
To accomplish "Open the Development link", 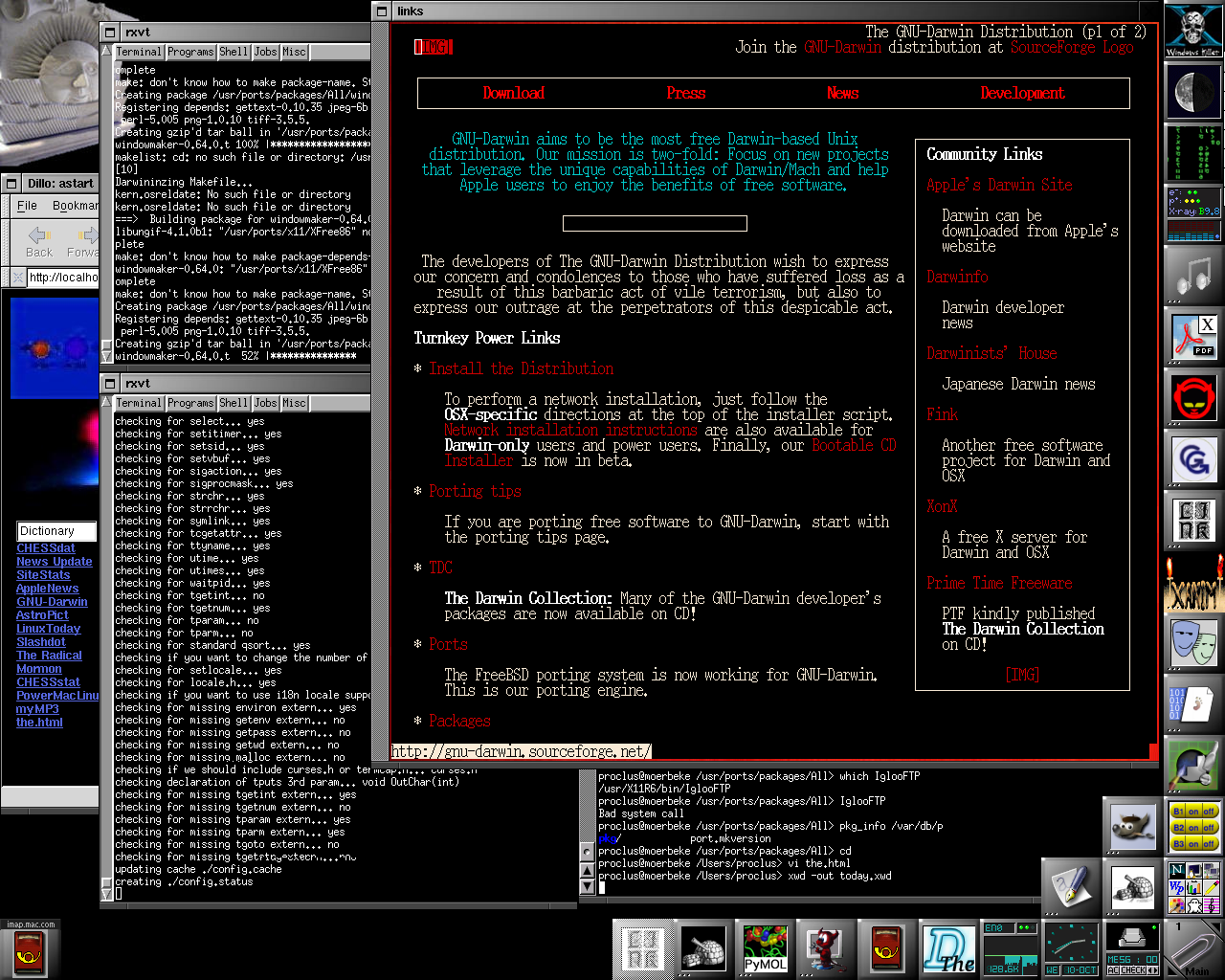I will 1022,93.
